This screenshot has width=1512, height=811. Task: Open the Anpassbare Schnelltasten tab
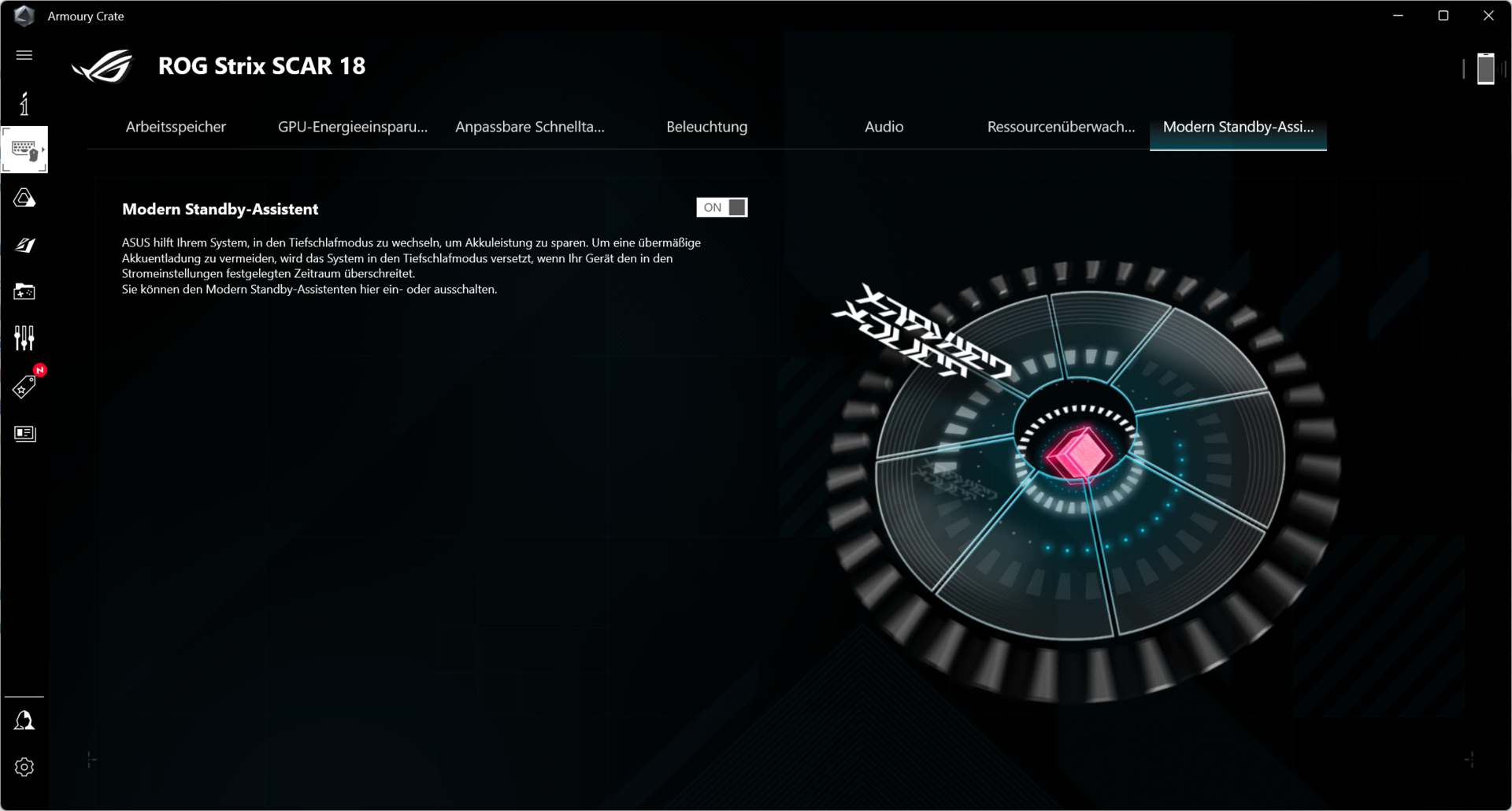coord(529,127)
